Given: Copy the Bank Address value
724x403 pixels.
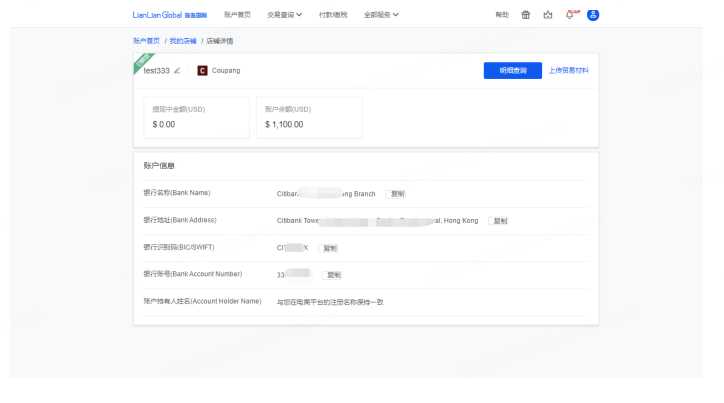Looking at the screenshot, I should [x=500, y=221].
